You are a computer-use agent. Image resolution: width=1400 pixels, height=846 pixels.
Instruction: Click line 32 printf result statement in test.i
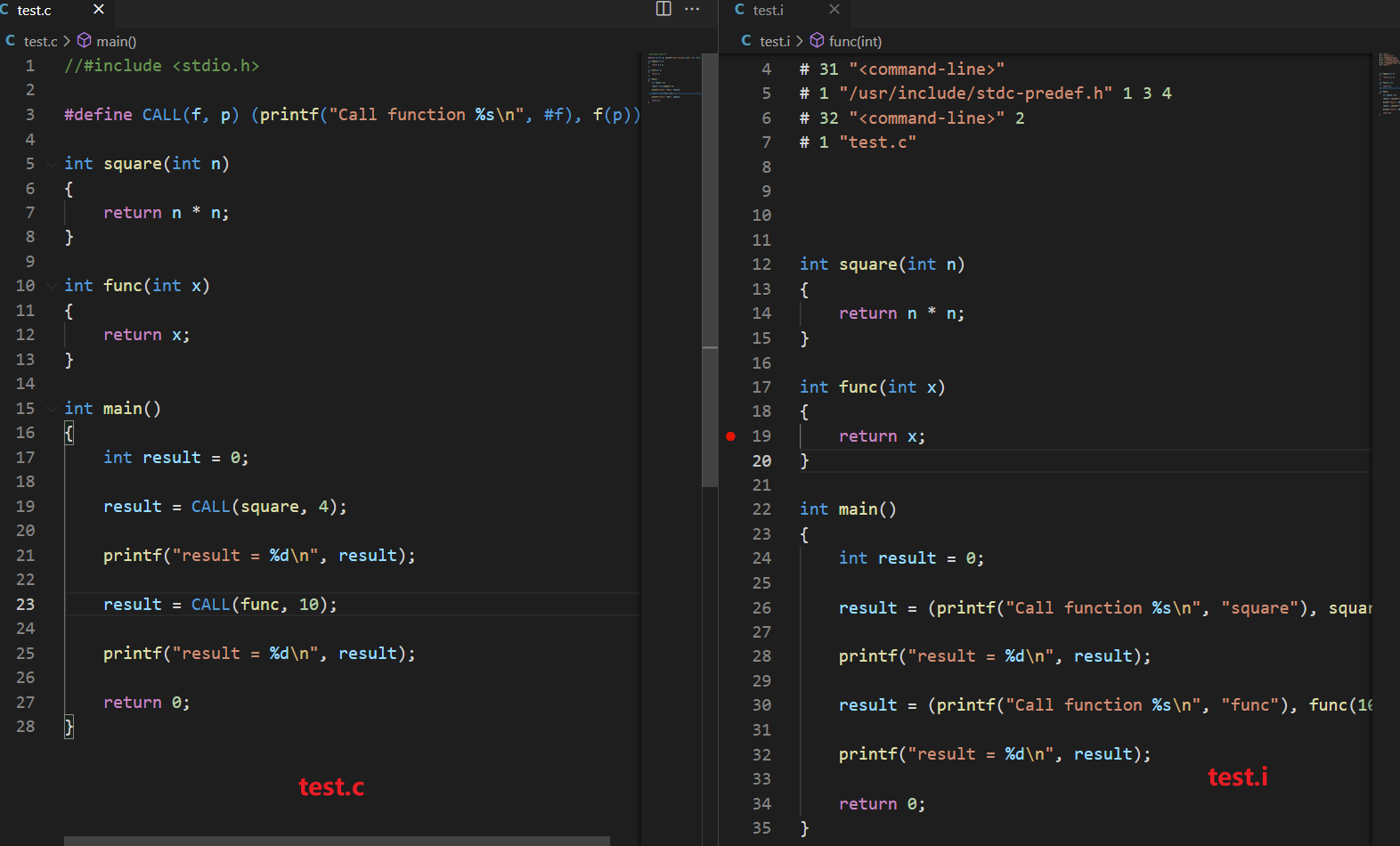995,754
